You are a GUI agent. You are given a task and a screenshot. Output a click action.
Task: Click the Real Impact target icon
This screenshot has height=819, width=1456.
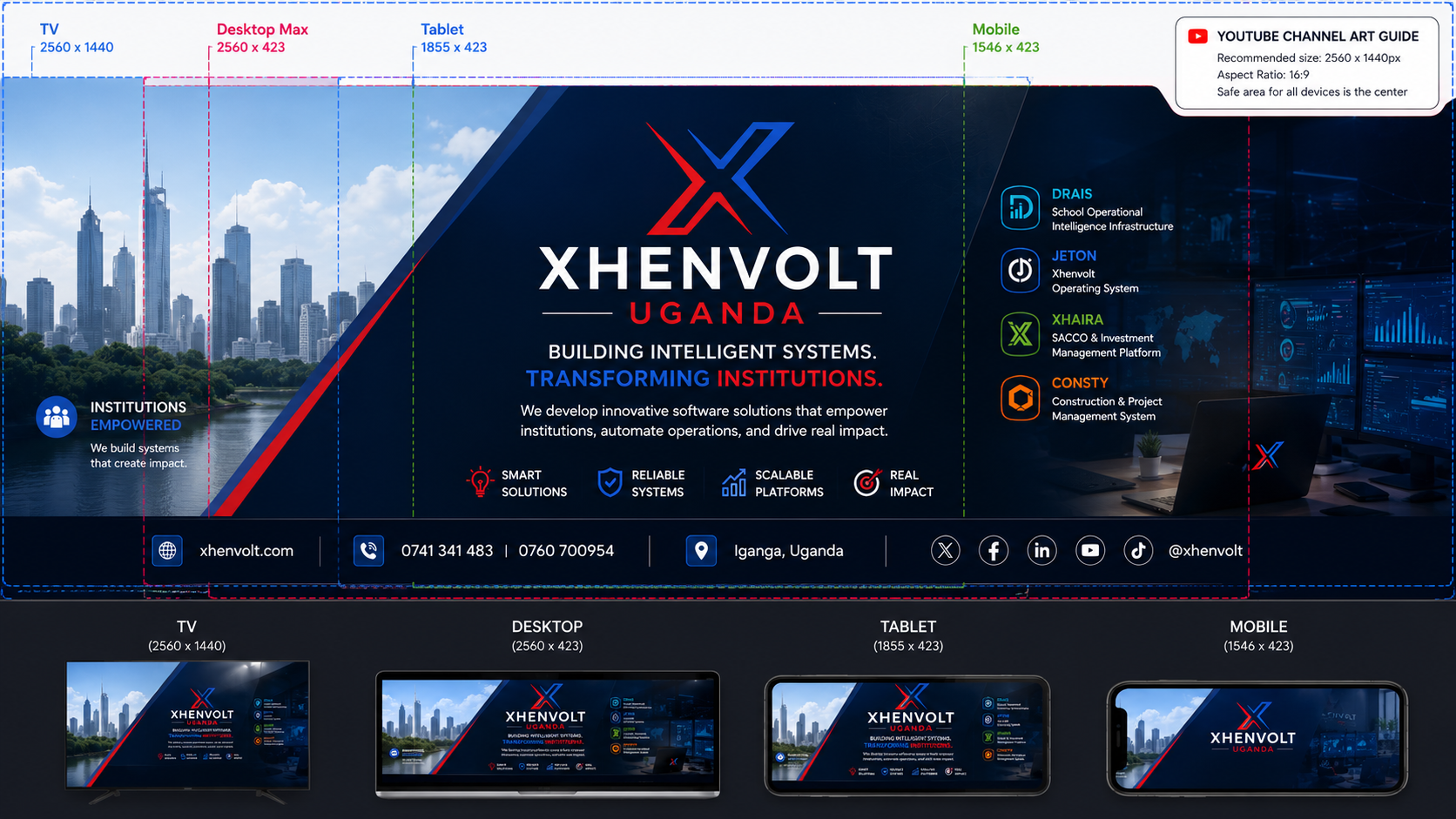(867, 481)
